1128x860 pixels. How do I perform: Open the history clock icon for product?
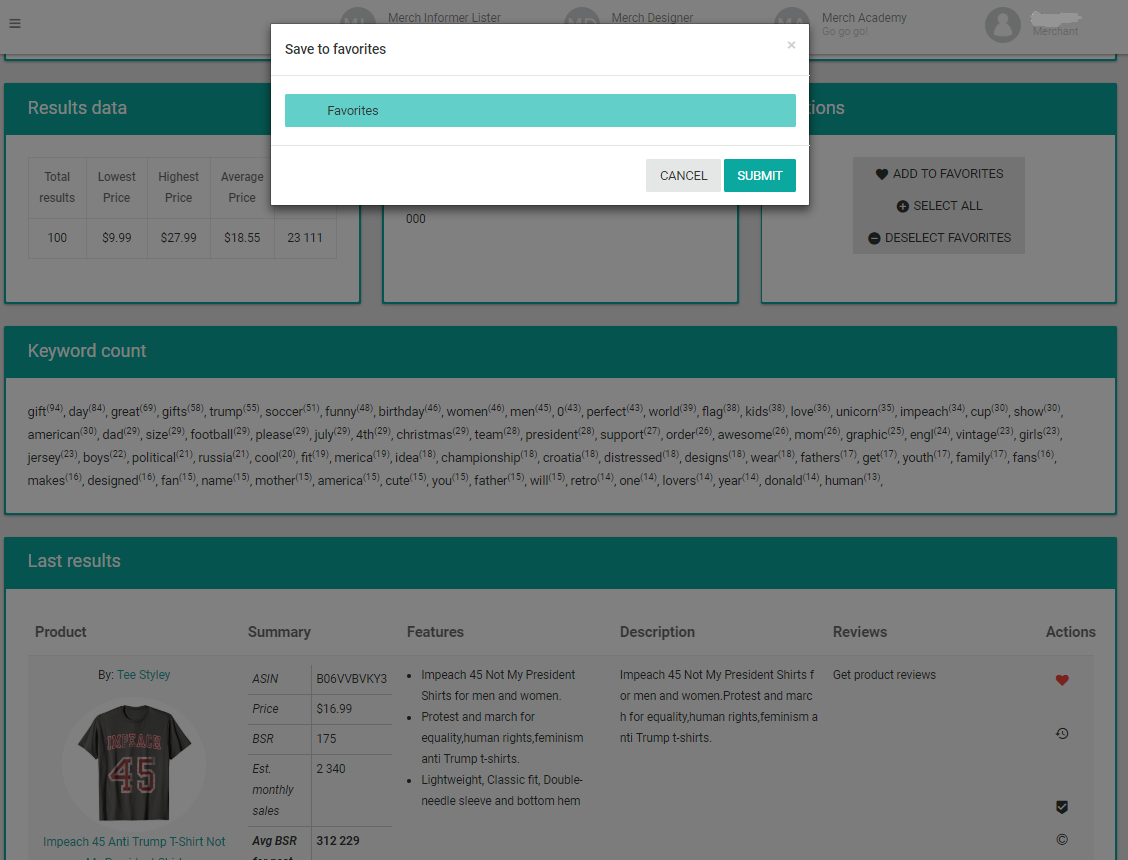tap(1062, 733)
